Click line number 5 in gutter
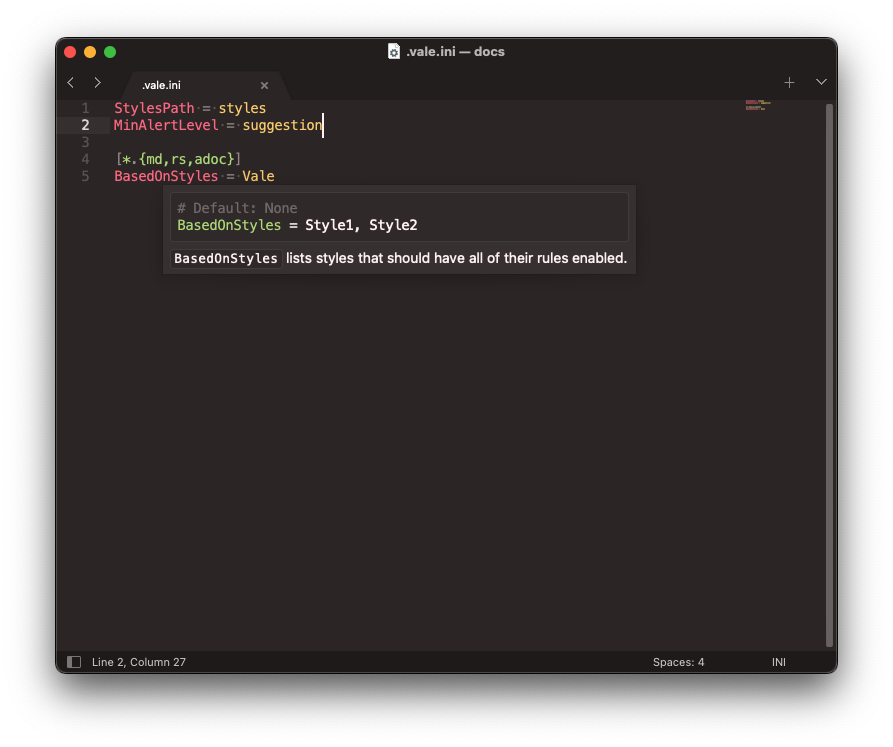 coord(85,176)
